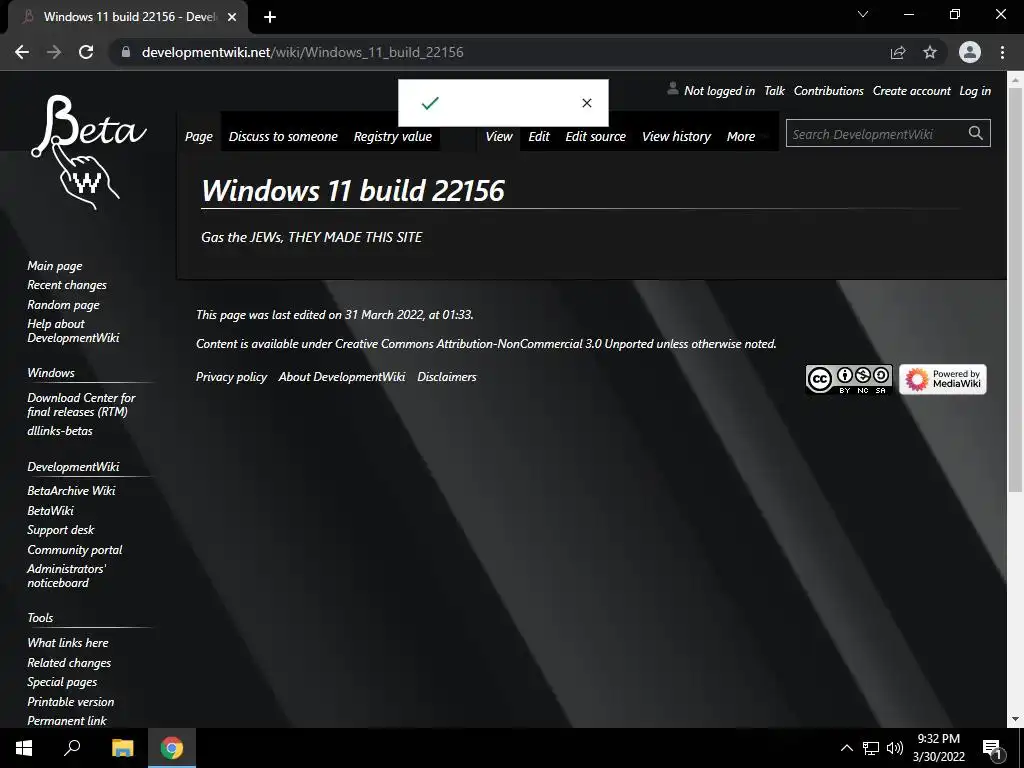The image size is (1024, 768).
Task: Reload the page with refresh icon
Action: click(86, 52)
